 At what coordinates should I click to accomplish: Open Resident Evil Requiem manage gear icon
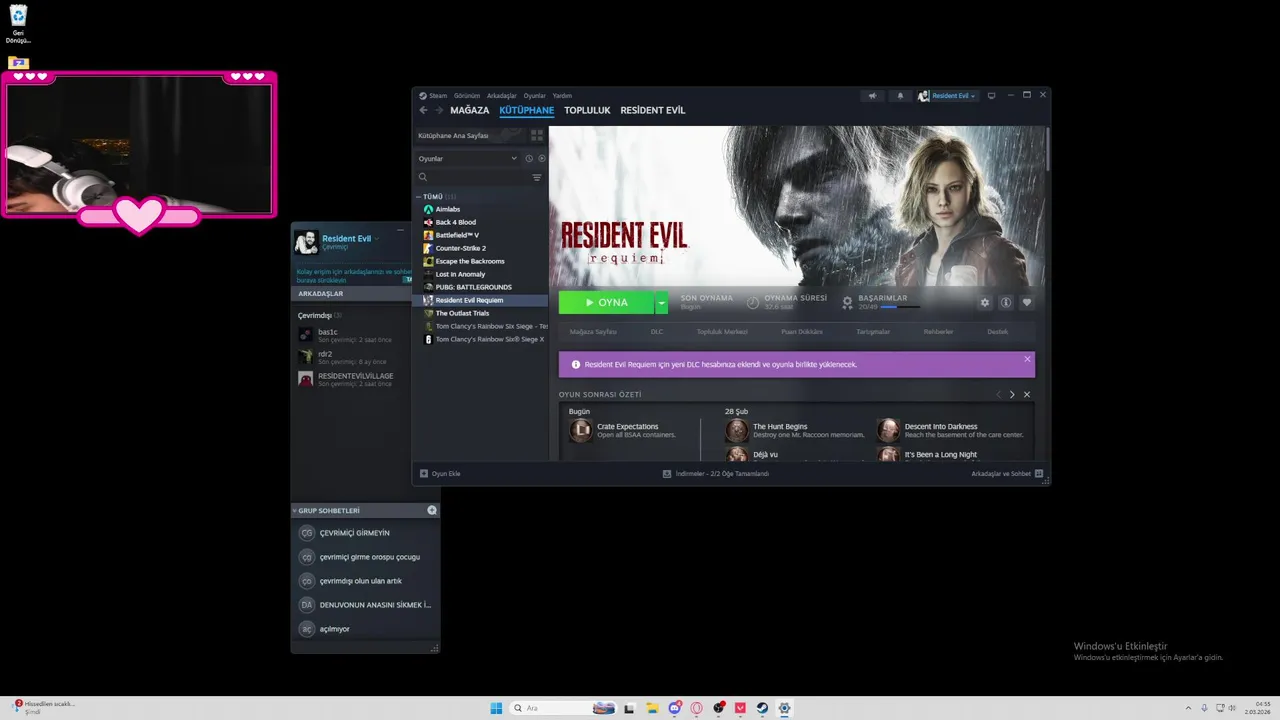[x=985, y=303]
